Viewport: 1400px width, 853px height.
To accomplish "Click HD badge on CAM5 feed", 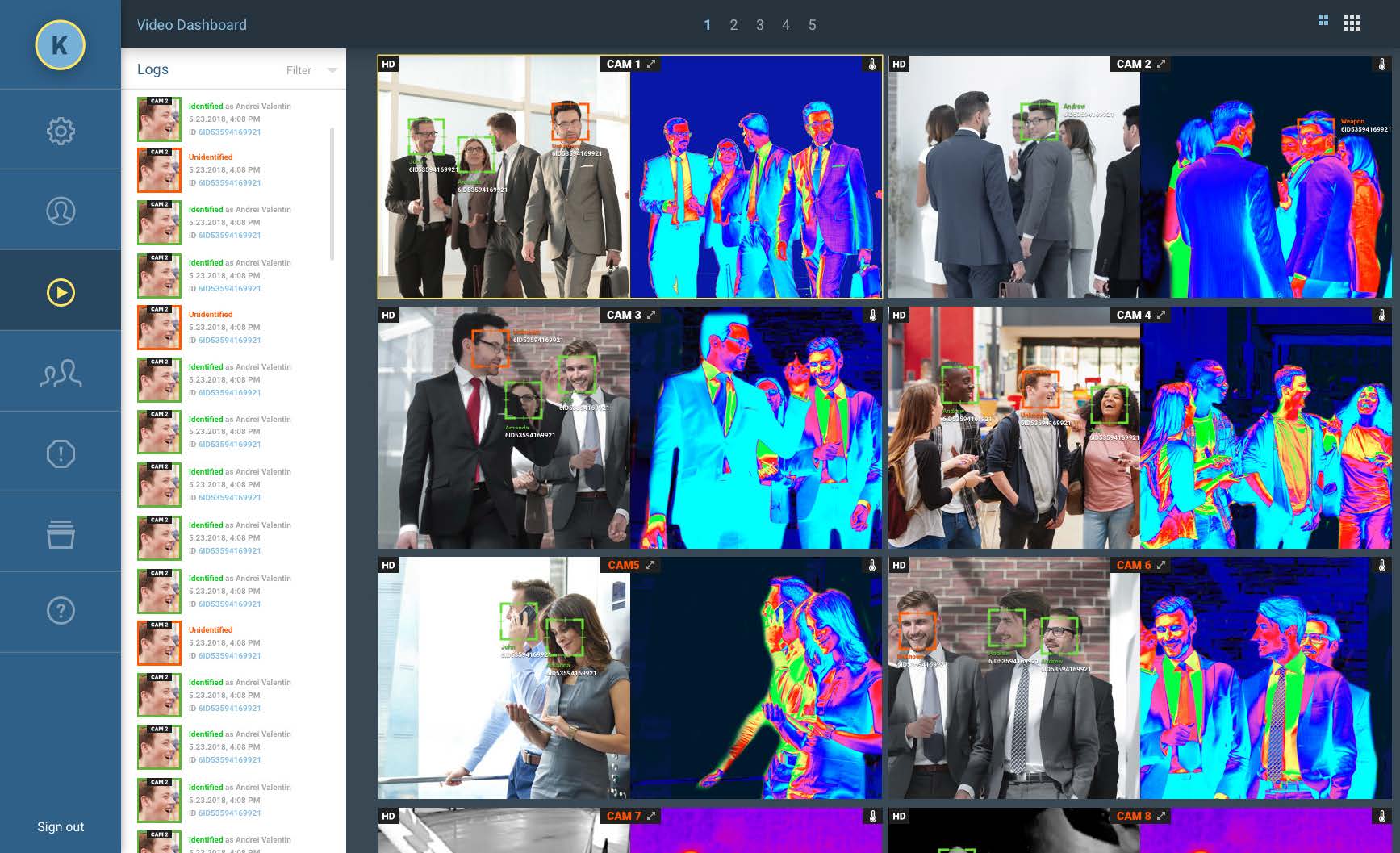I will coord(389,565).
